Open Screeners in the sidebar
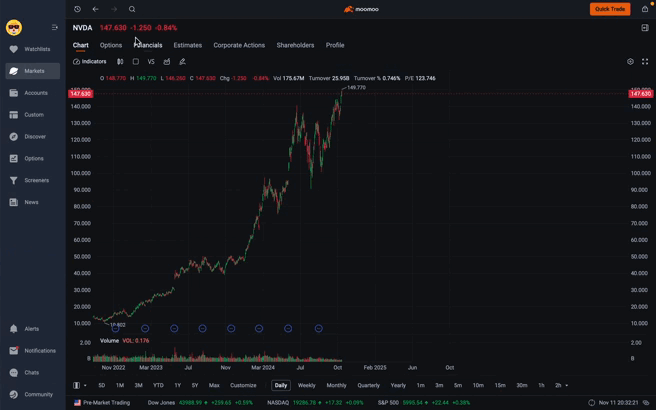This screenshot has height=410, width=656. pyautogui.click(x=33, y=180)
